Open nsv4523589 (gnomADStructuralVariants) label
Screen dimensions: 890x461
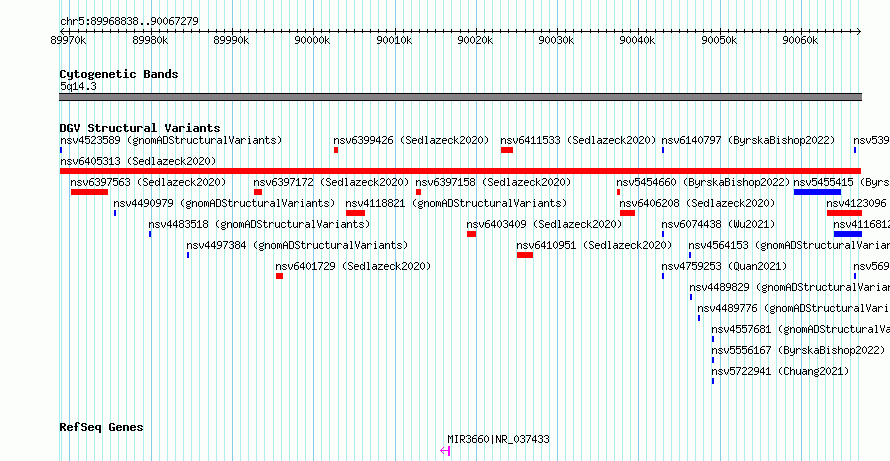pyautogui.click(x=171, y=140)
